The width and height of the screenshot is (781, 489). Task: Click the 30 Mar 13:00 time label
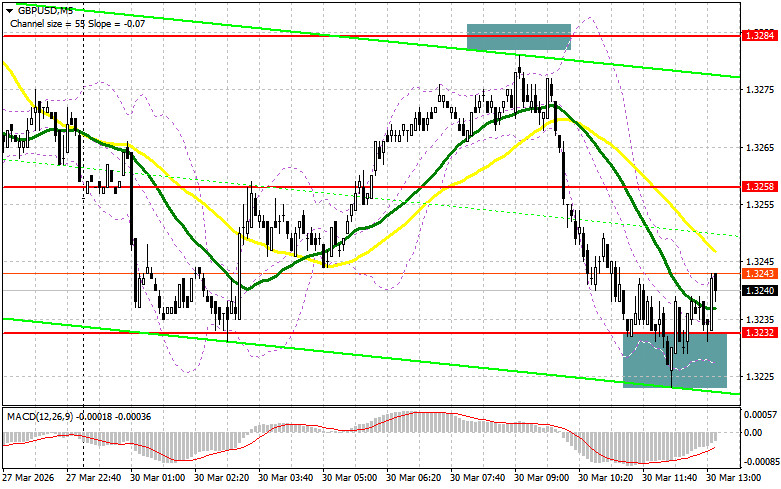pos(733,478)
